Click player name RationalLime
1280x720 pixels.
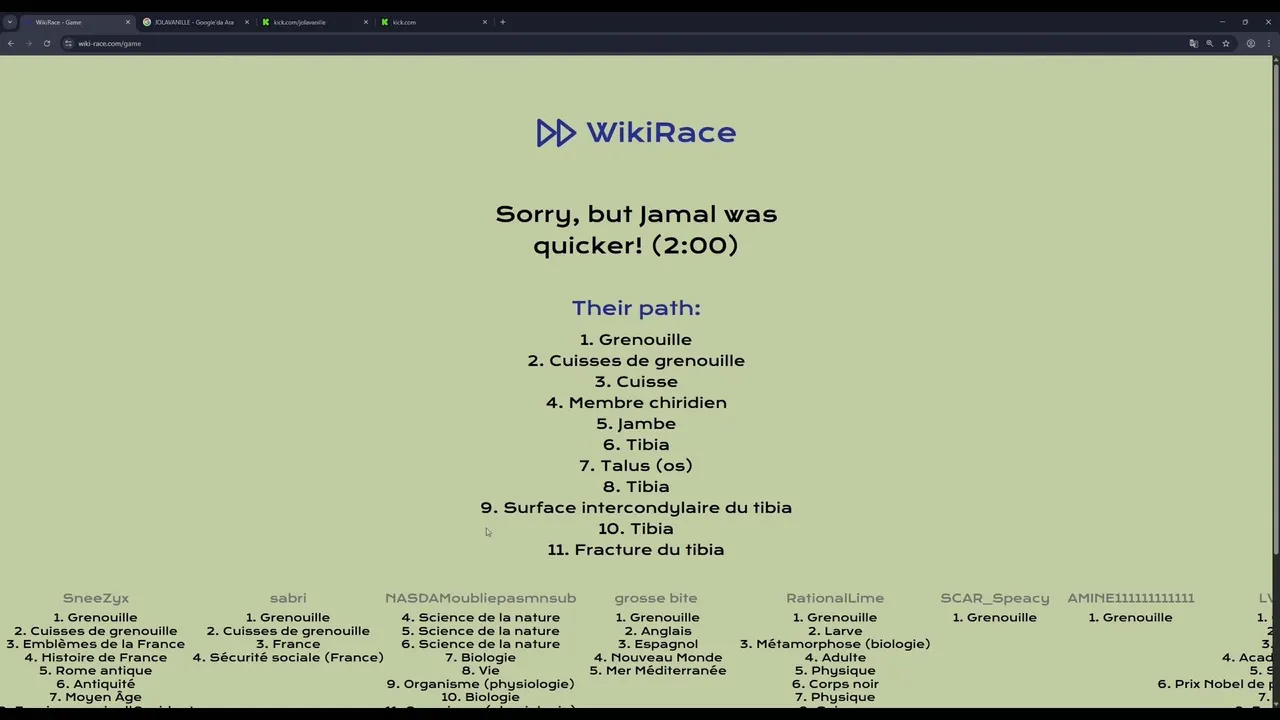pyautogui.click(x=835, y=598)
